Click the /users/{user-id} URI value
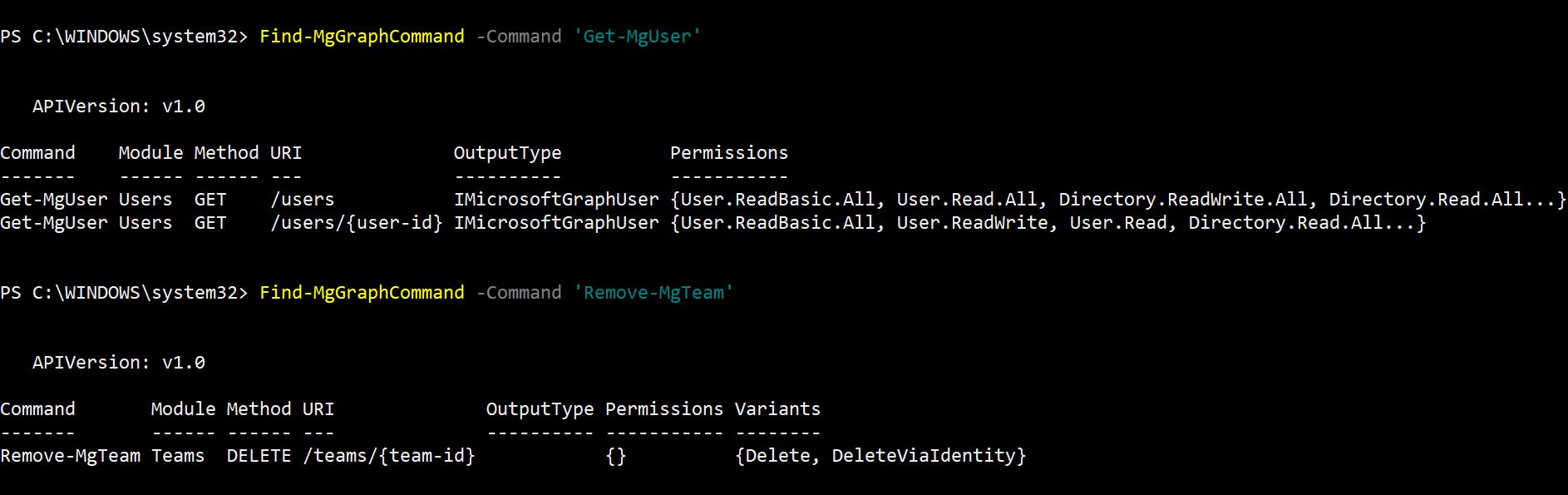The height and width of the screenshot is (495, 1568). [x=356, y=223]
